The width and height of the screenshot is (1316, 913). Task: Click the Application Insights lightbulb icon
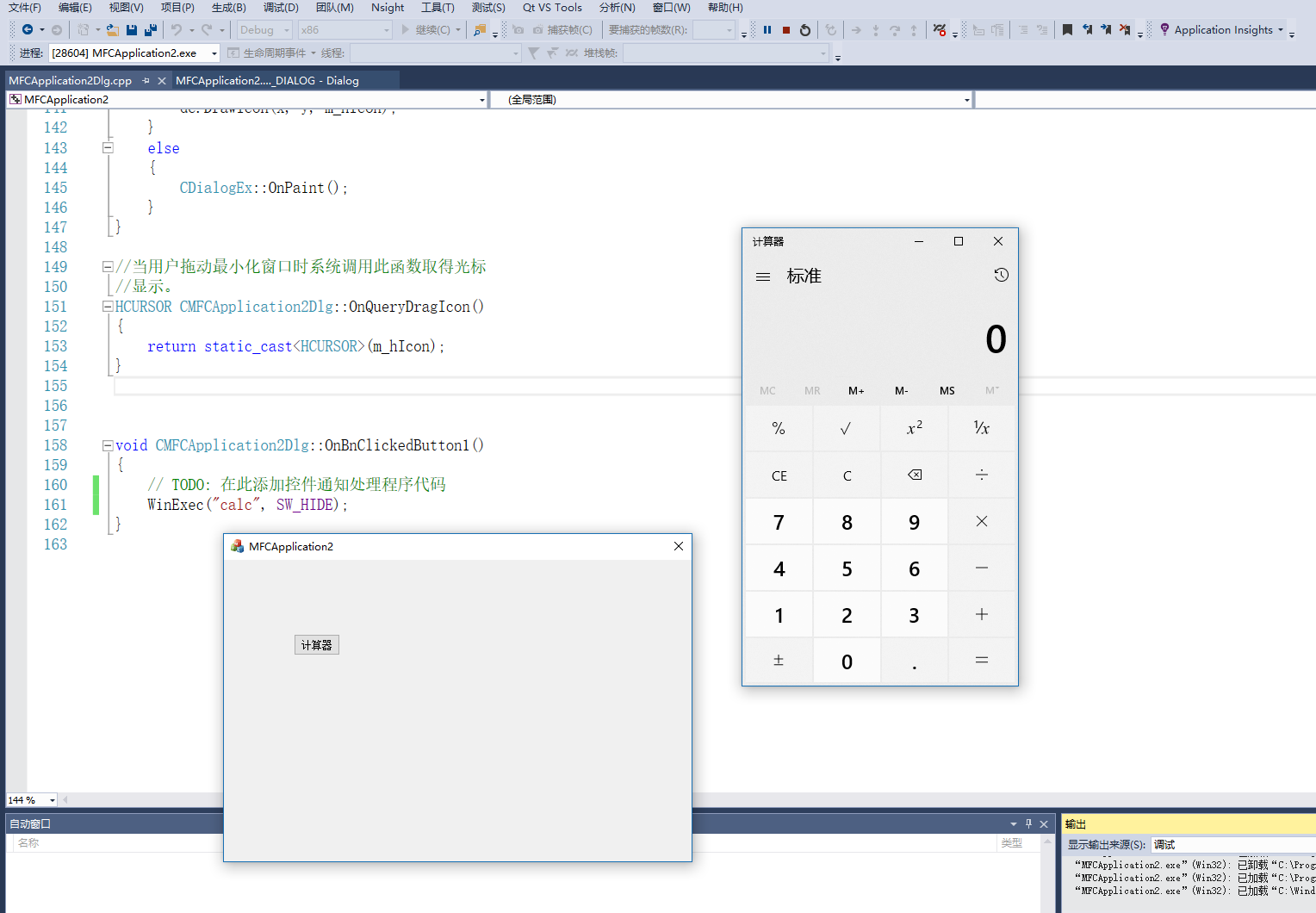click(1164, 29)
